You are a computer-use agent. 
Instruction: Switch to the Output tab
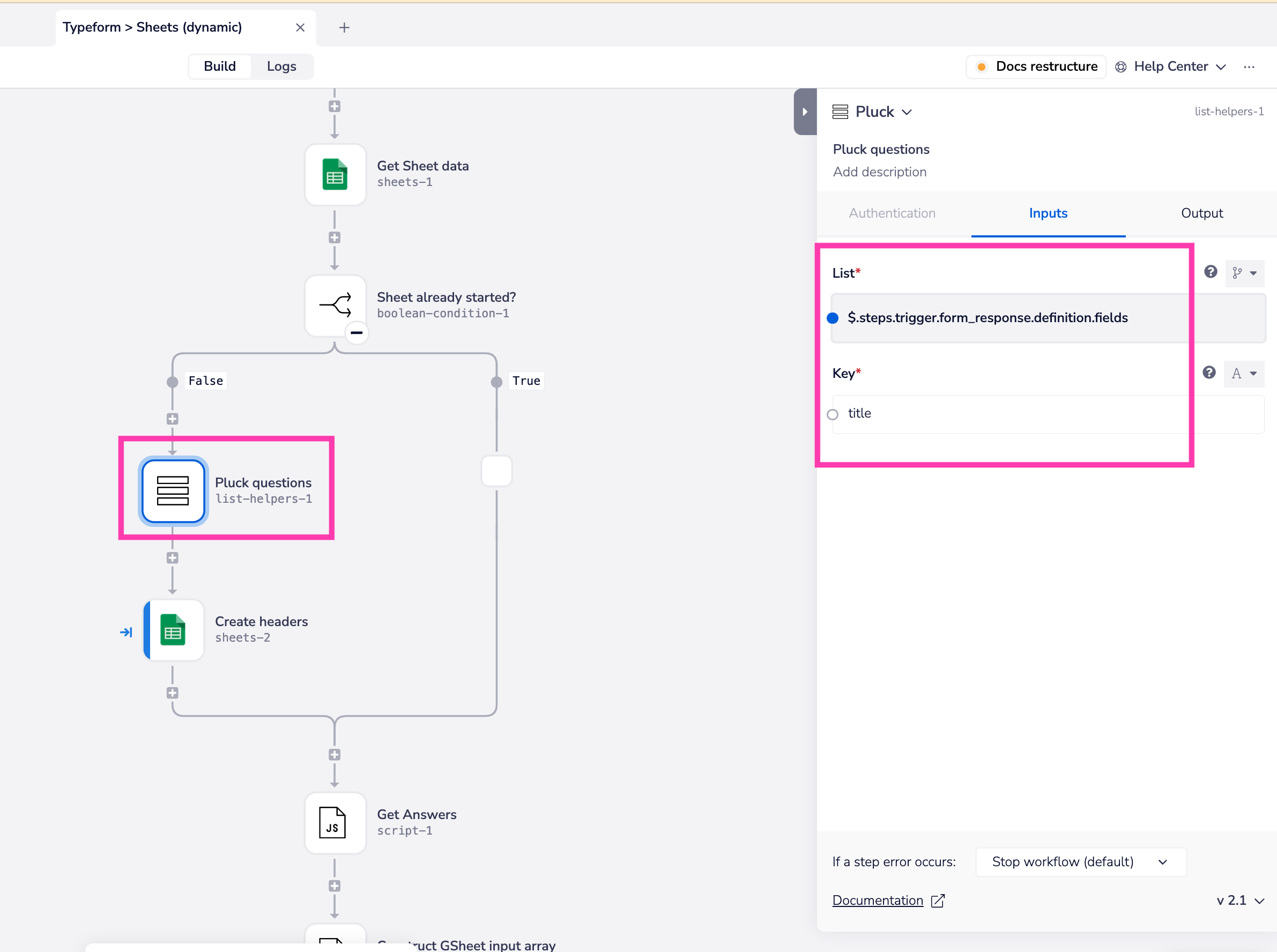coord(1201,213)
